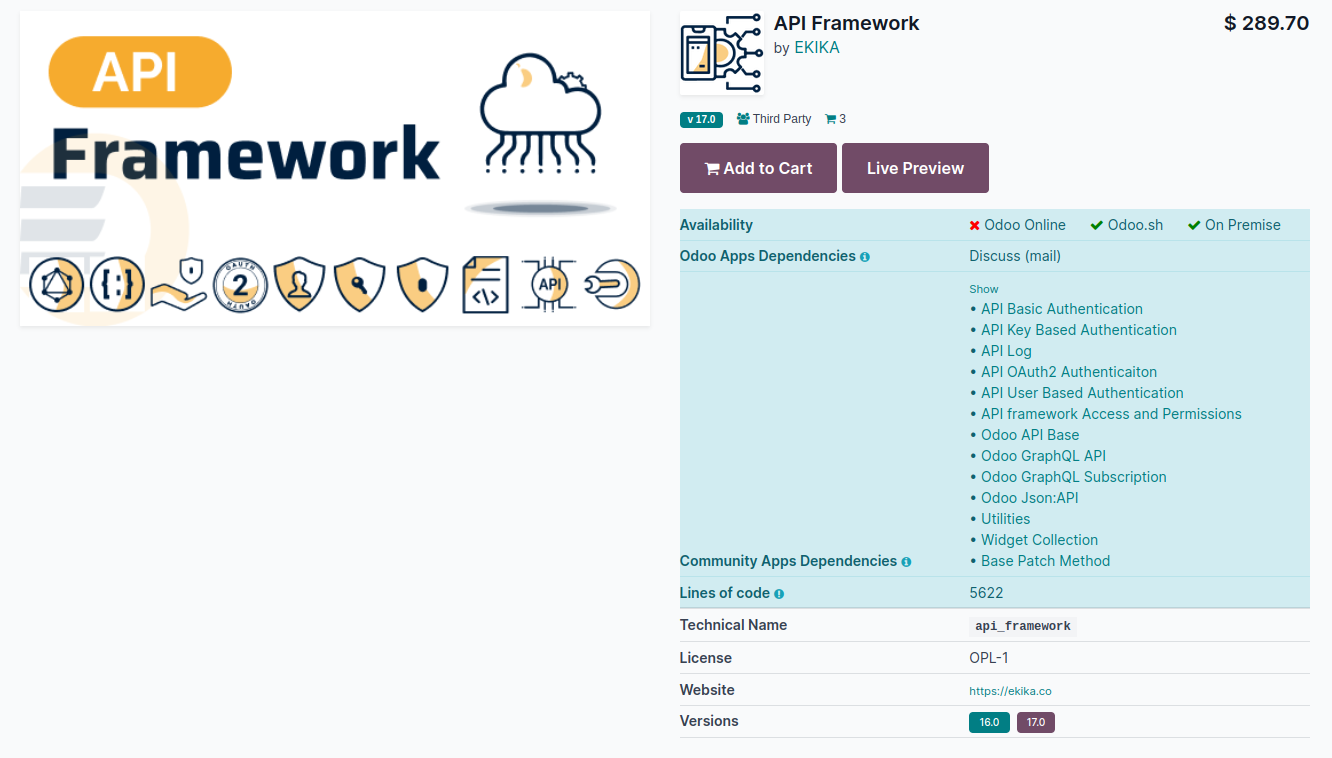Open the Live Preview

coord(915,168)
